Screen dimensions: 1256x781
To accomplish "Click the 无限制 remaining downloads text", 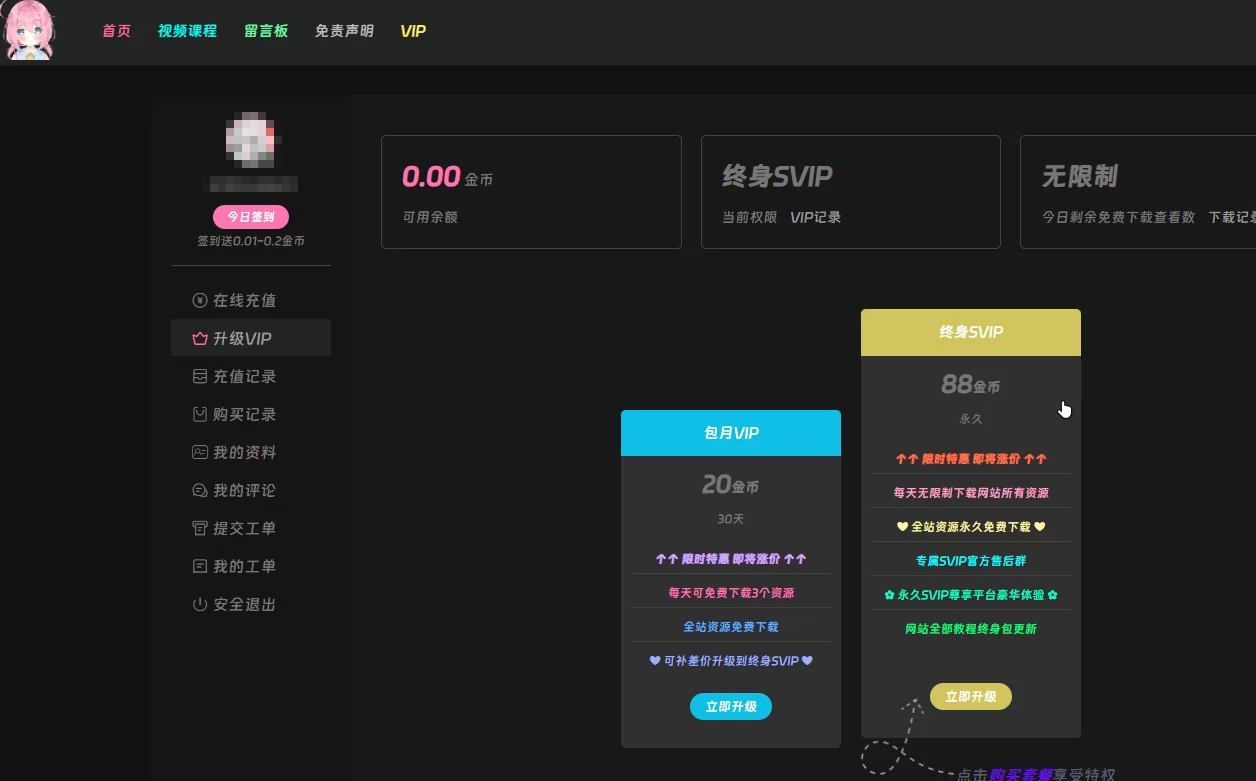I will pyautogui.click(x=1080, y=177).
